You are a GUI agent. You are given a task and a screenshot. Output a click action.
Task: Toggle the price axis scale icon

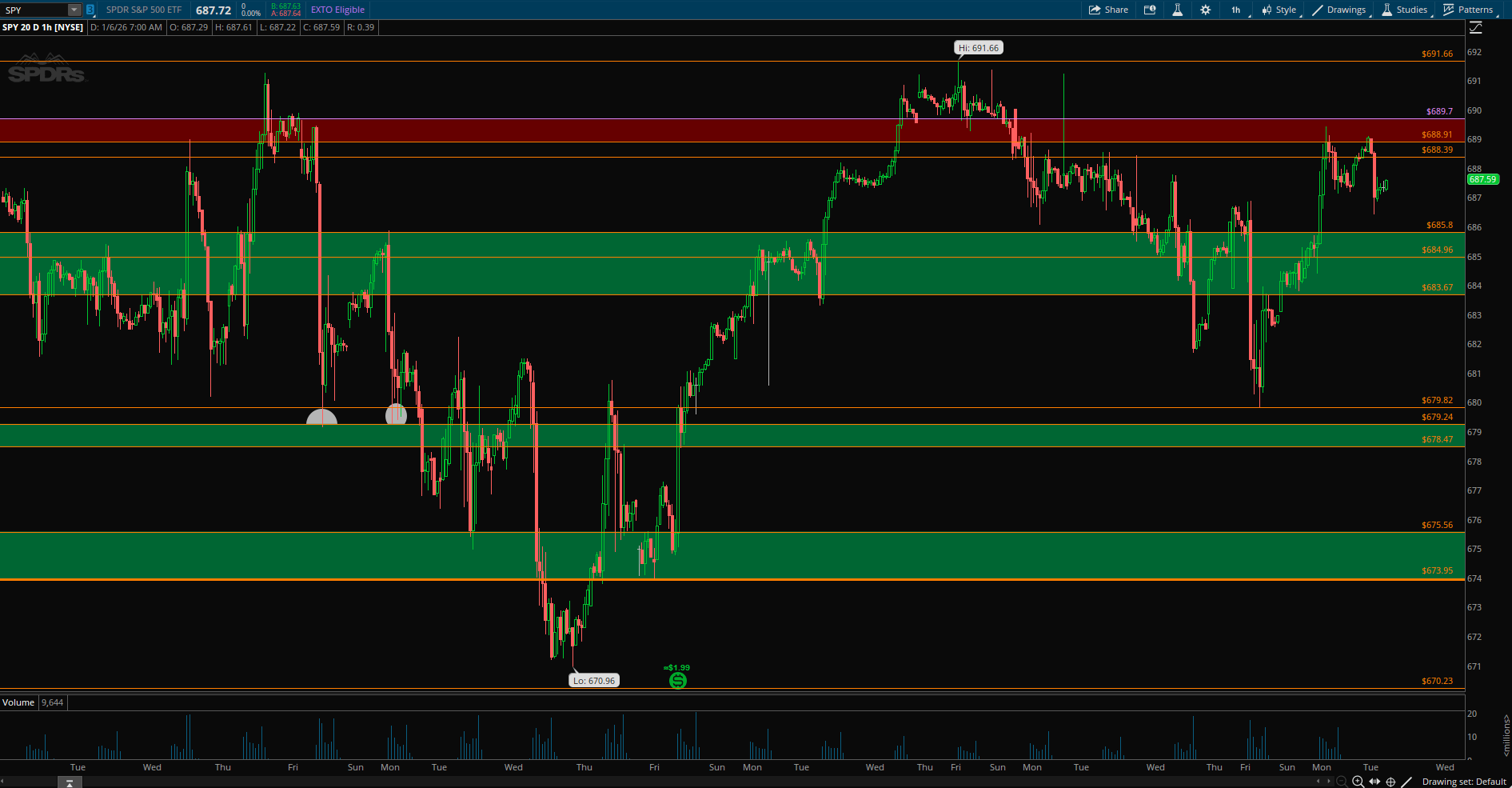[1476, 27]
